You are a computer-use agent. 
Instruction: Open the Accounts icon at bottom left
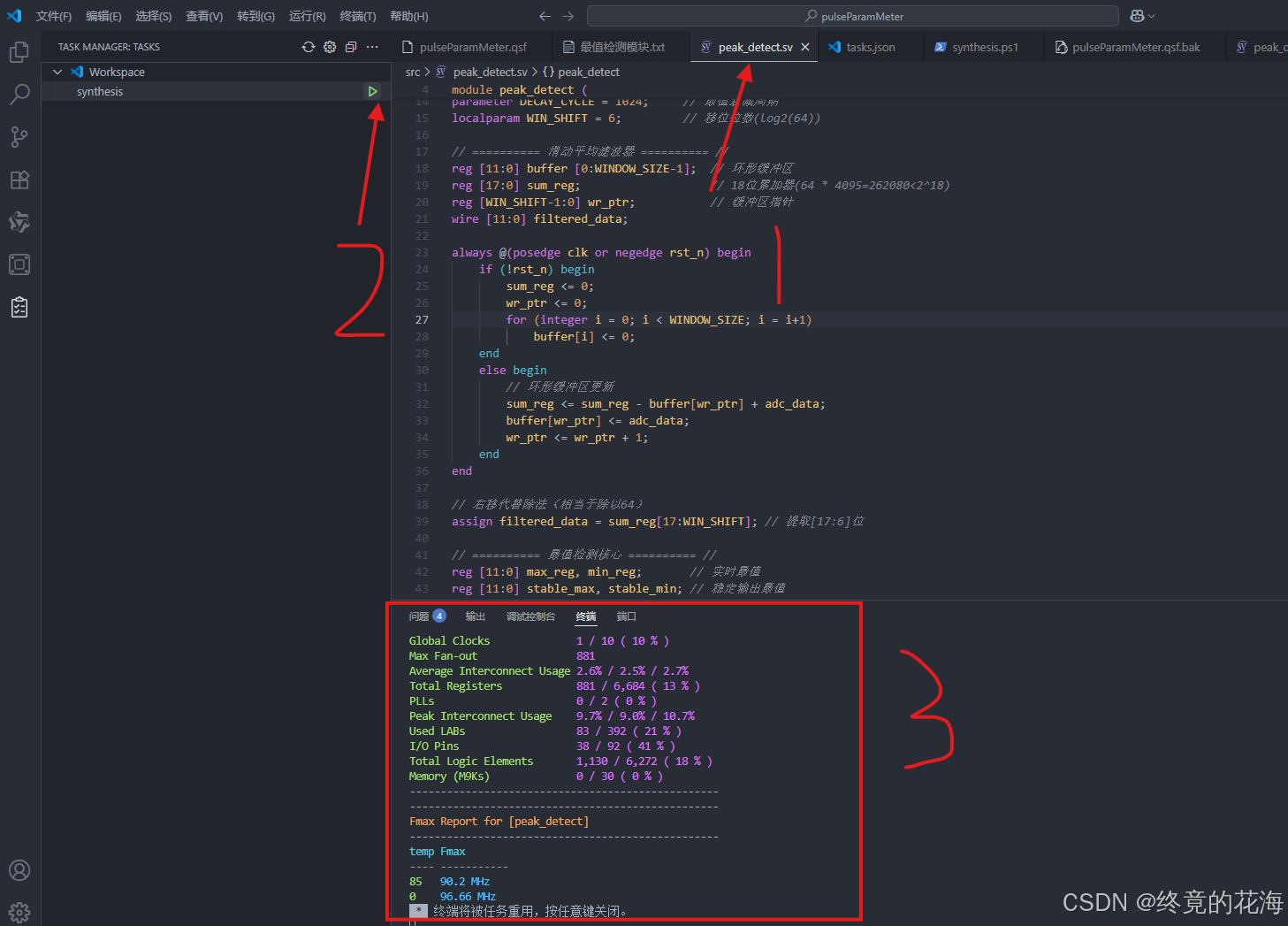(19, 870)
